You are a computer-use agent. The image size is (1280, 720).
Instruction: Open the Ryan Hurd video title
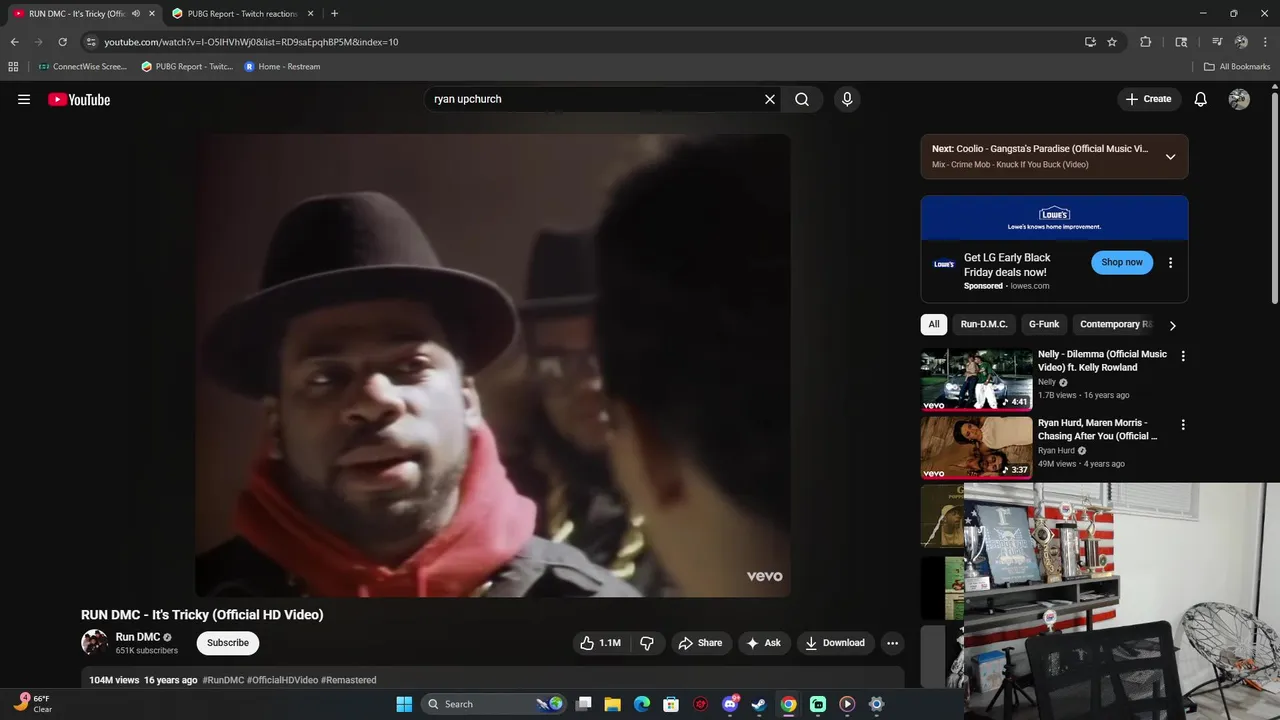point(1098,429)
